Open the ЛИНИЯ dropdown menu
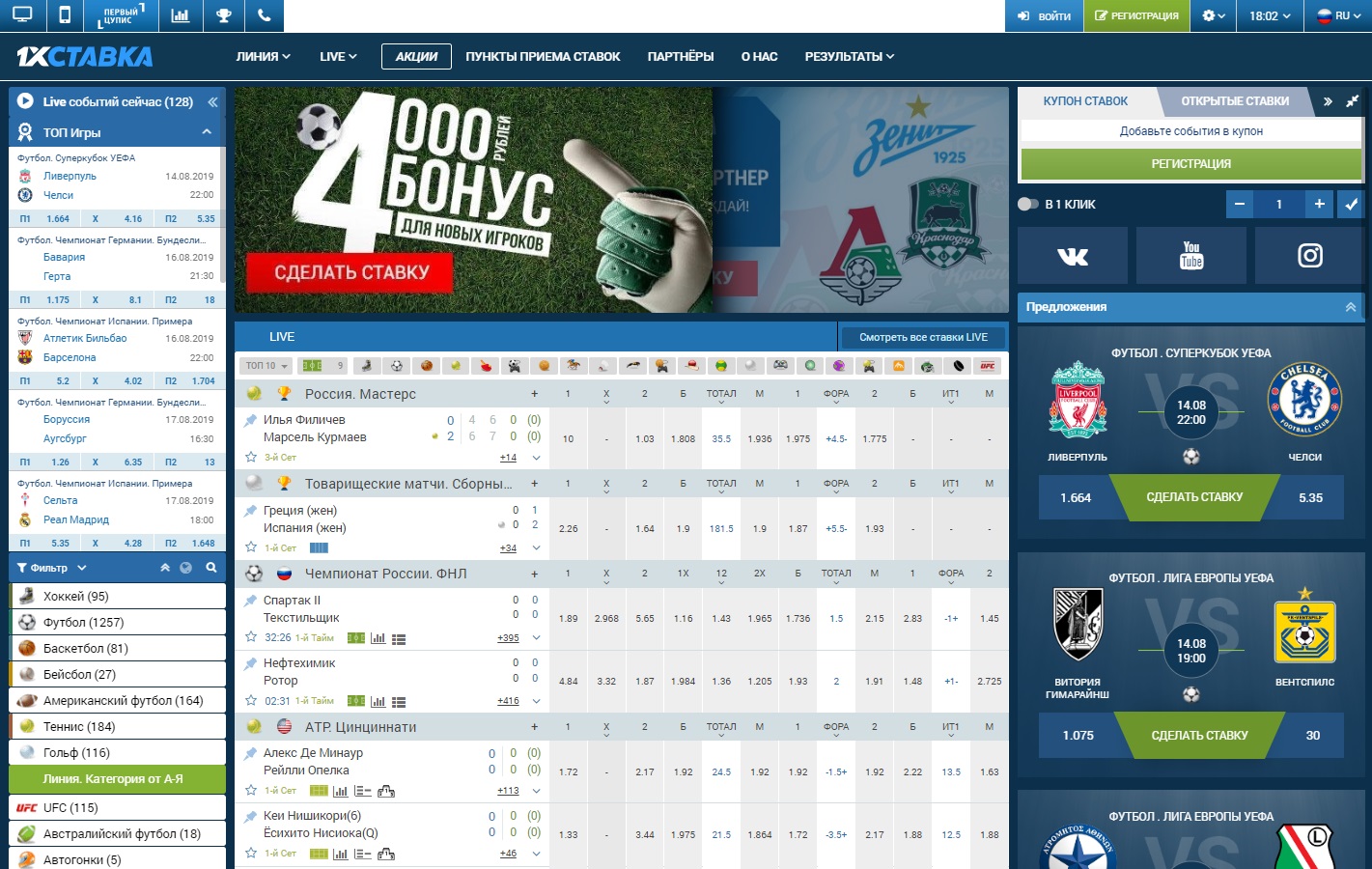 point(264,56)
